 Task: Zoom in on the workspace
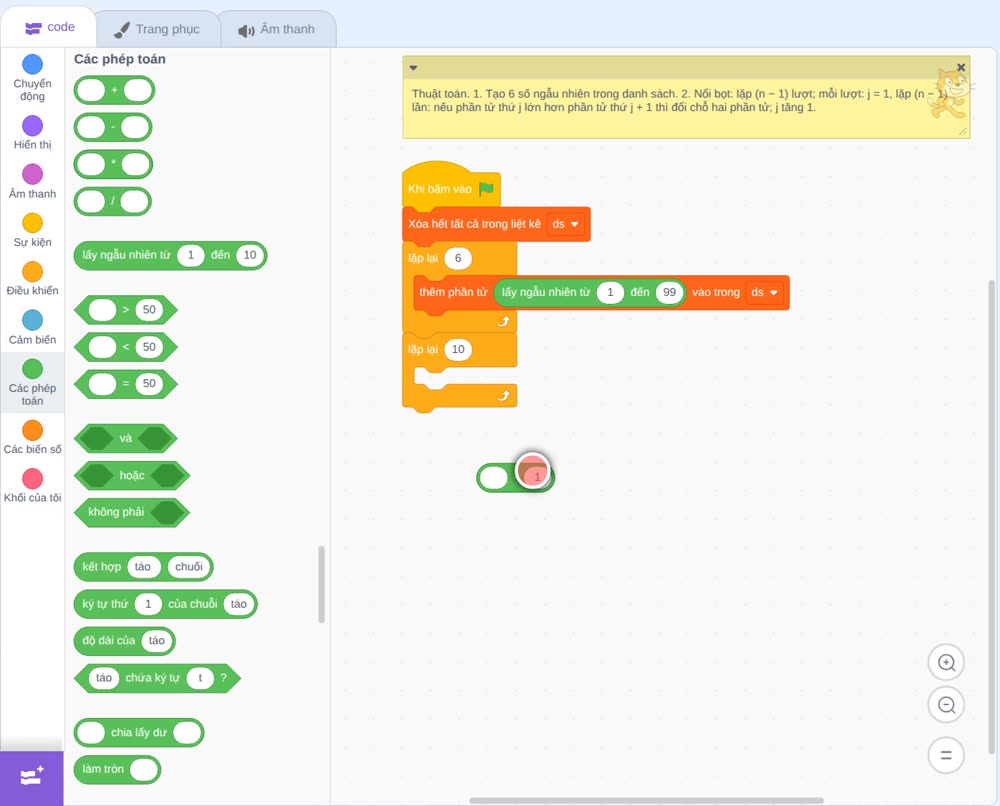click(x=946, y=663)
